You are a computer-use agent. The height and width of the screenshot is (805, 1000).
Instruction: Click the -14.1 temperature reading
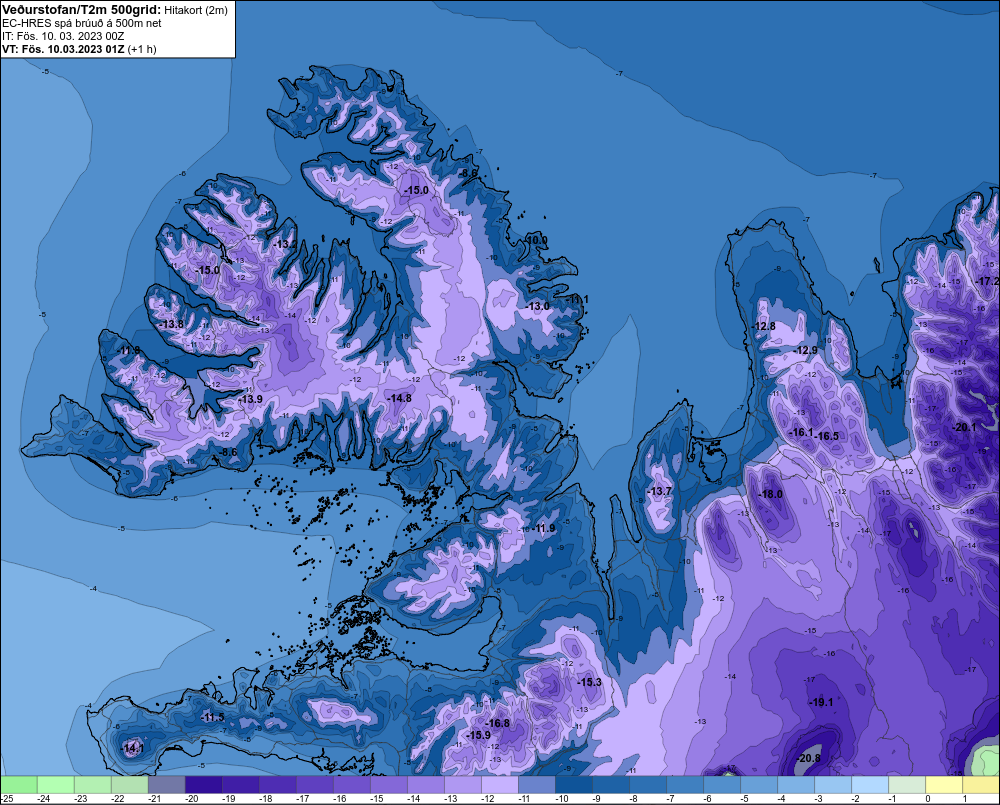[132, 748]
